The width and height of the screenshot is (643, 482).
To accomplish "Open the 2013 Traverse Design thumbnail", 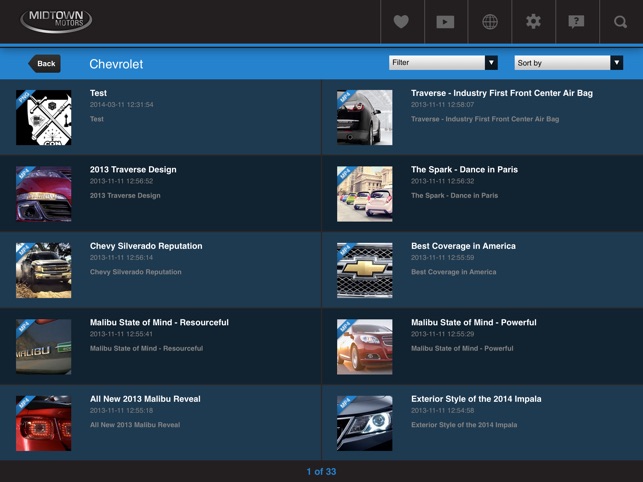I will [43, 194].
